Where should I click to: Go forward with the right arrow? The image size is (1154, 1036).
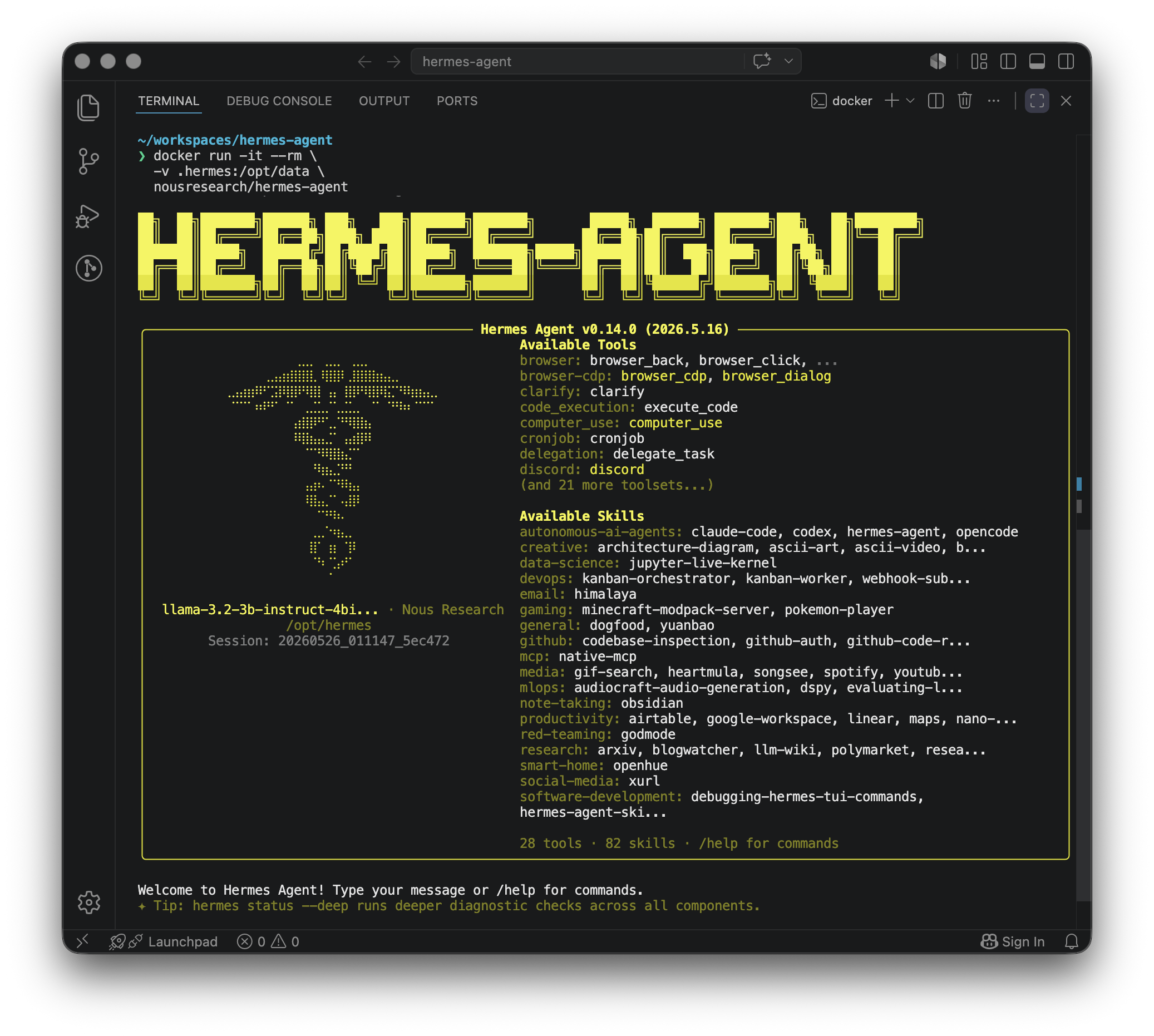coord(393,61)
